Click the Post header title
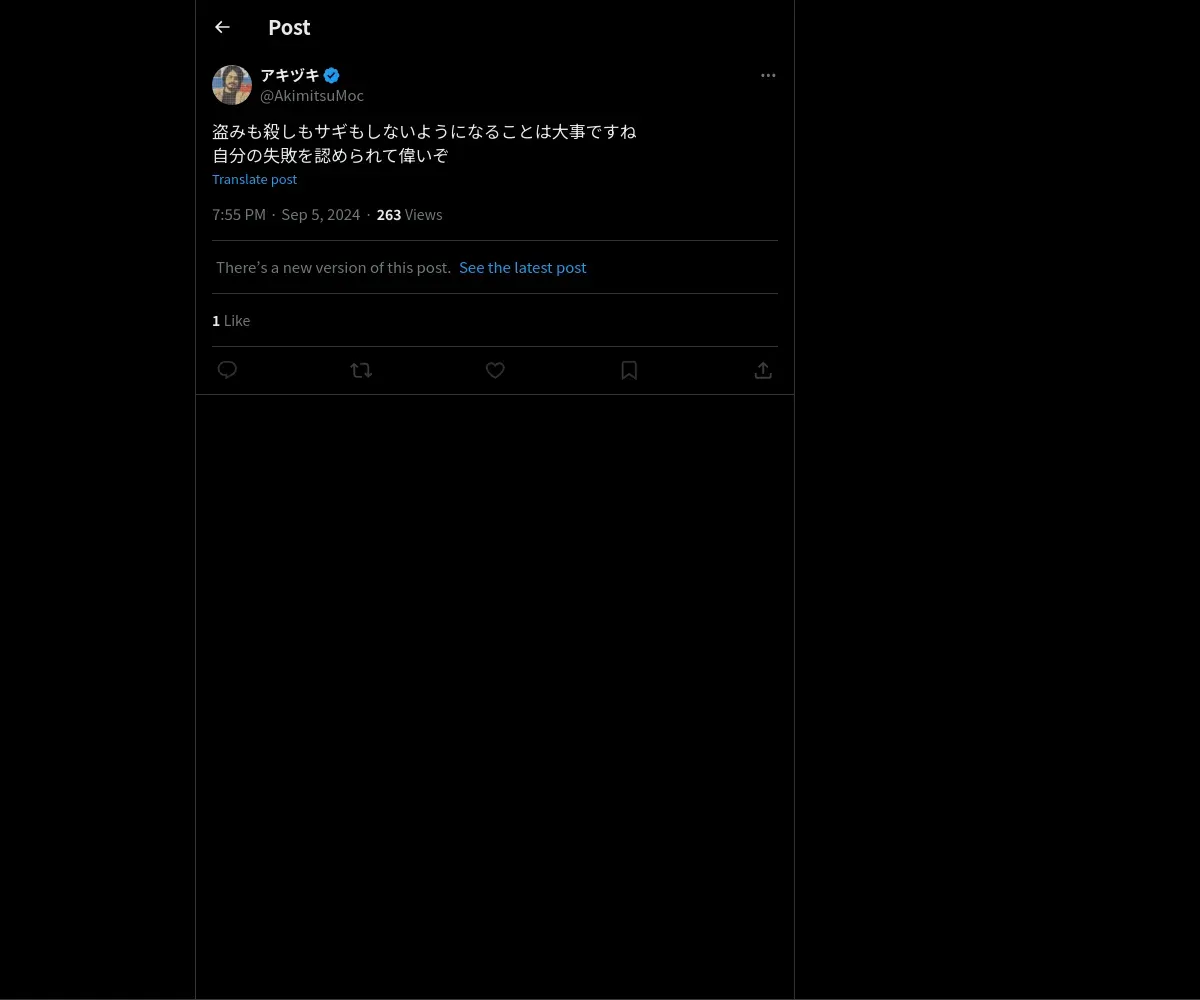 (289, 27)
